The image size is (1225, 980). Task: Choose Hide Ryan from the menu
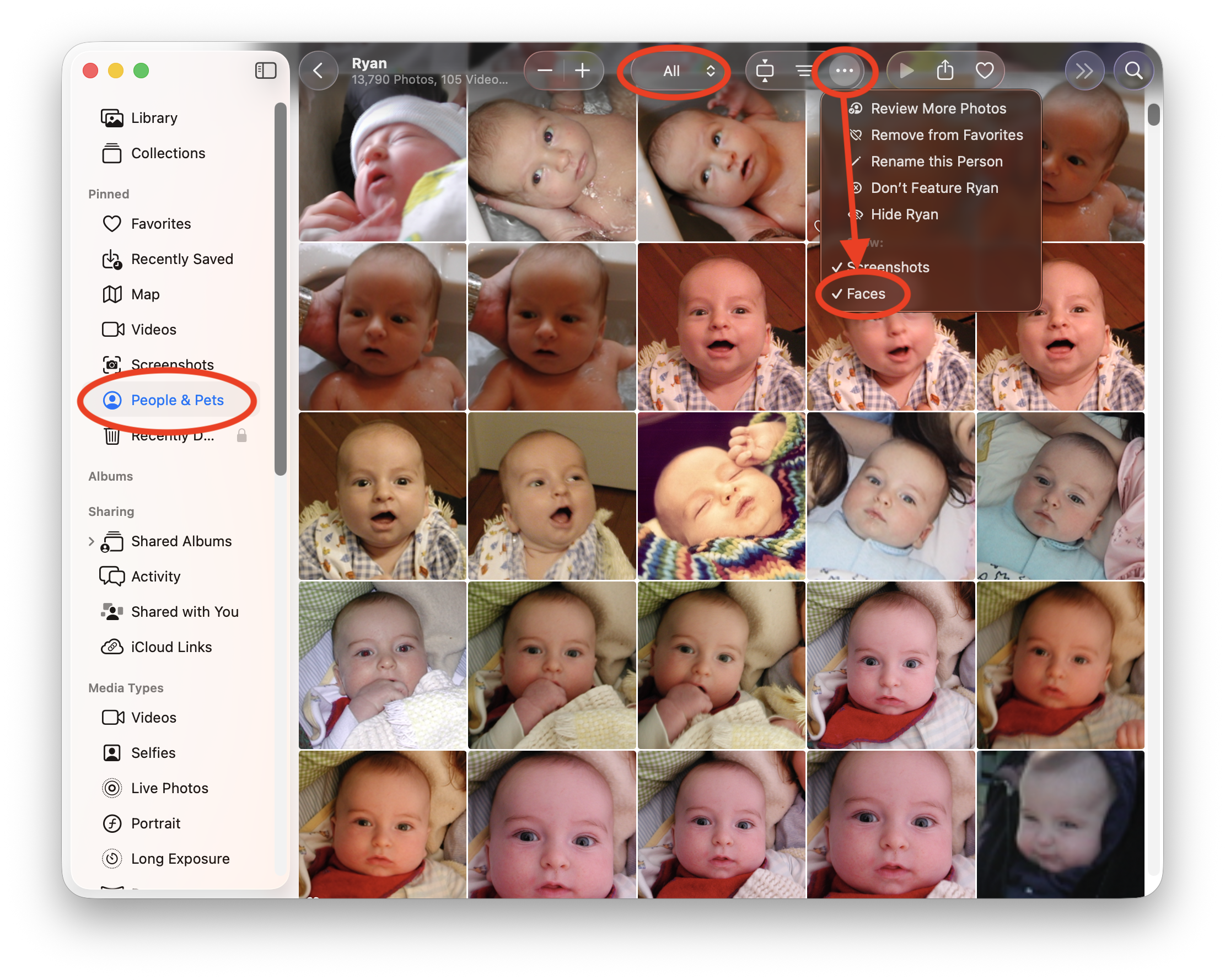pos(905,214)
